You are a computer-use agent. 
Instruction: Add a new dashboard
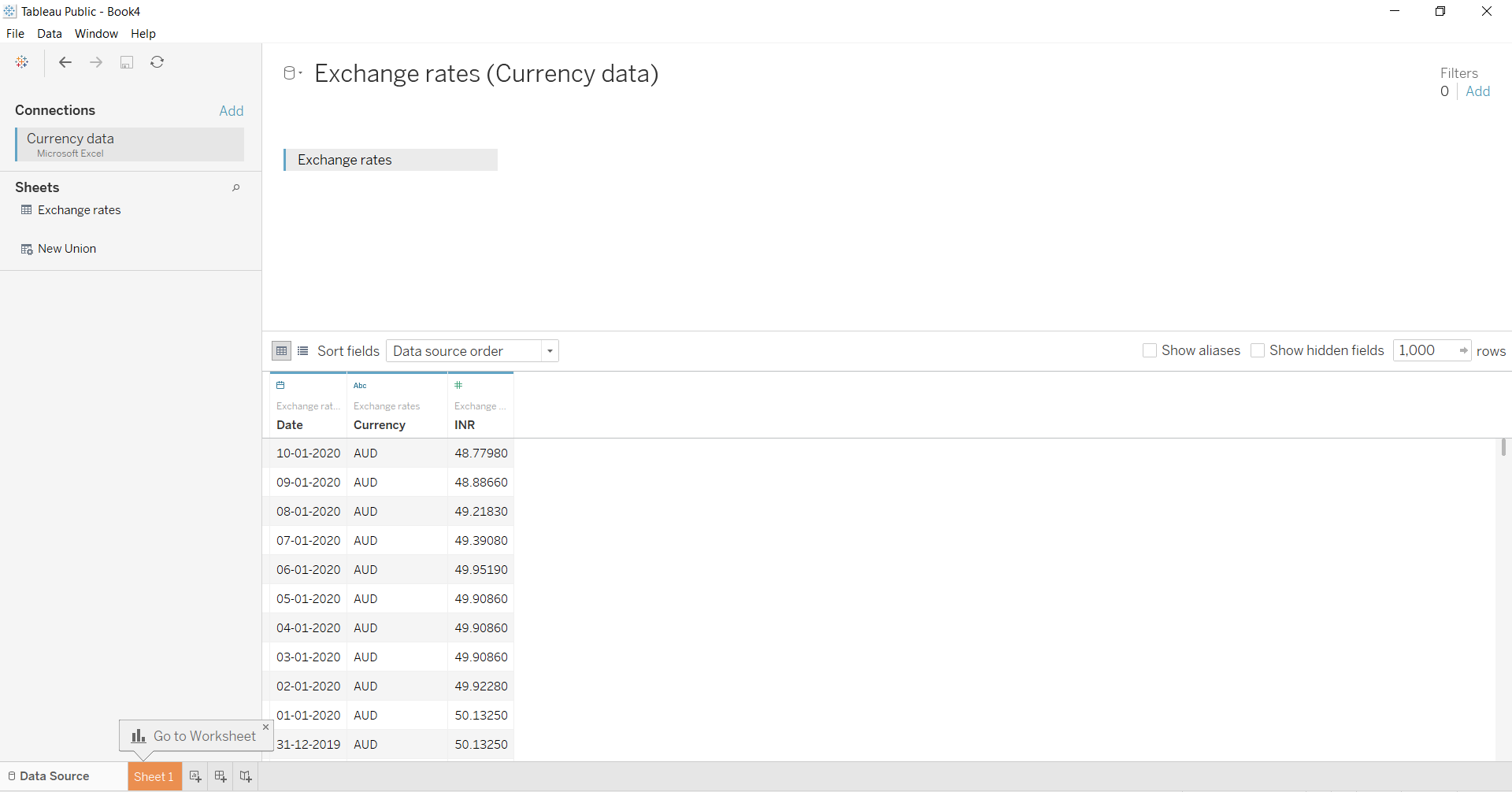pos(220,776)
